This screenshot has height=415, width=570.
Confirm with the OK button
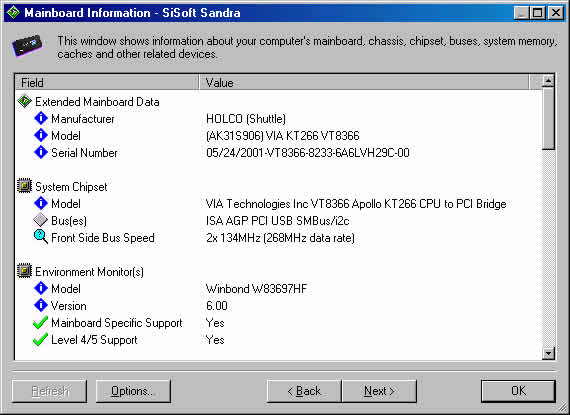pos(518,391)
